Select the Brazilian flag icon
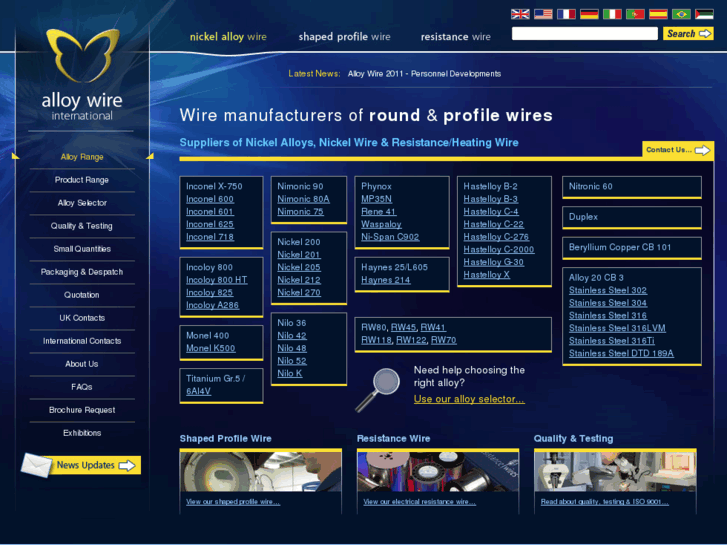The image size is (727, 545). click(x=681, y=14)
